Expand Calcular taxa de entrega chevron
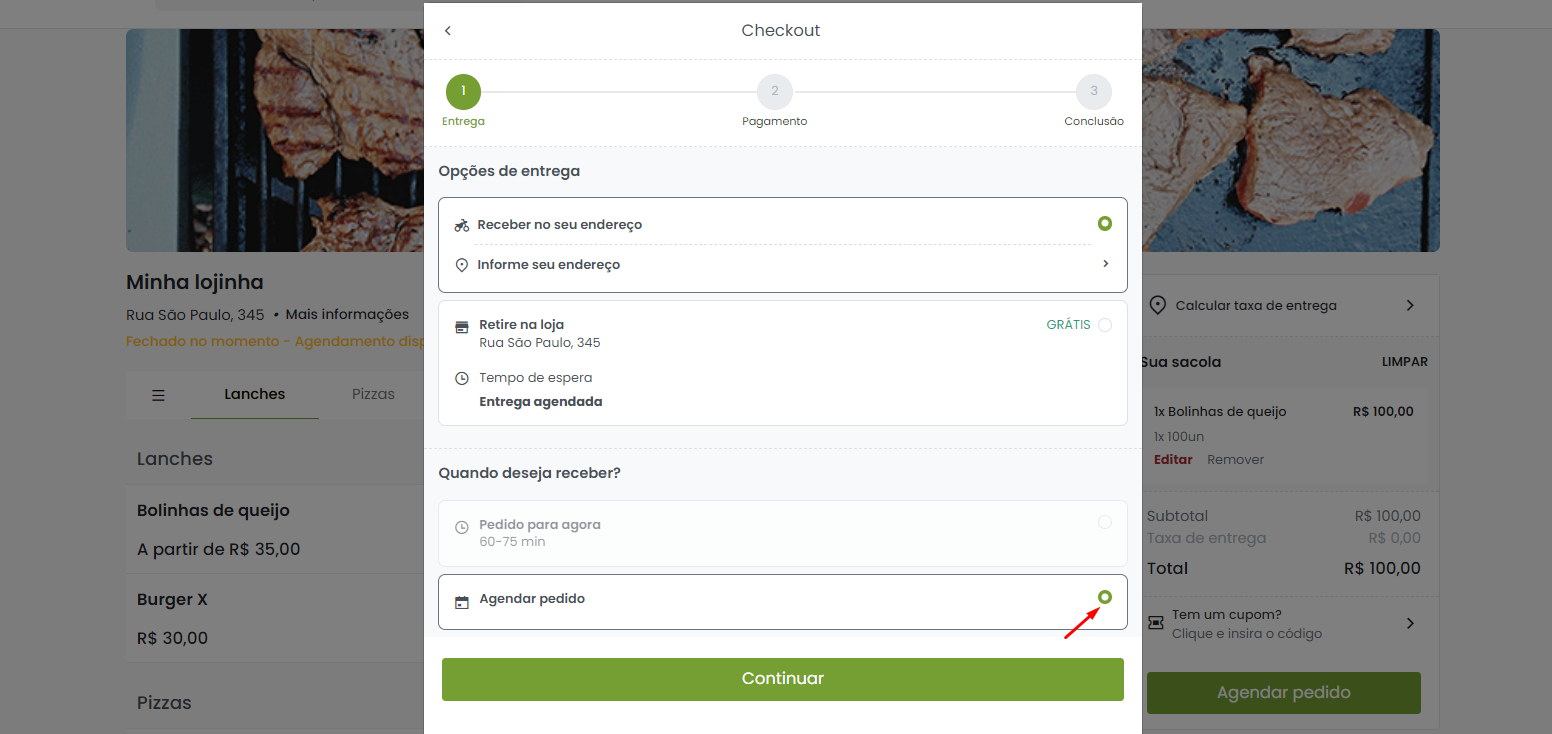 tap(1410, 305)
